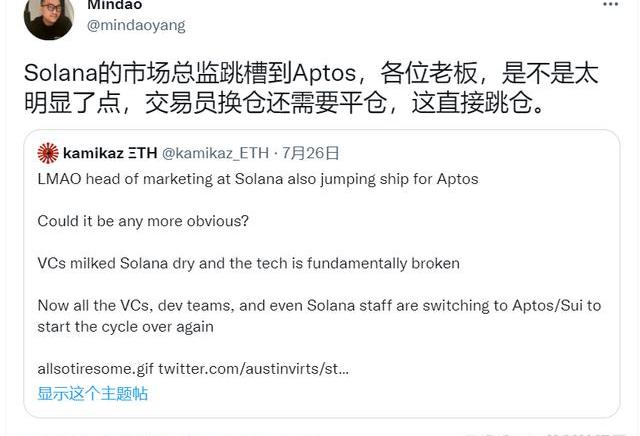Click the @kamikaz_ETH handle
The height and width of the screenshot is (436, 640).
point(213,153)
